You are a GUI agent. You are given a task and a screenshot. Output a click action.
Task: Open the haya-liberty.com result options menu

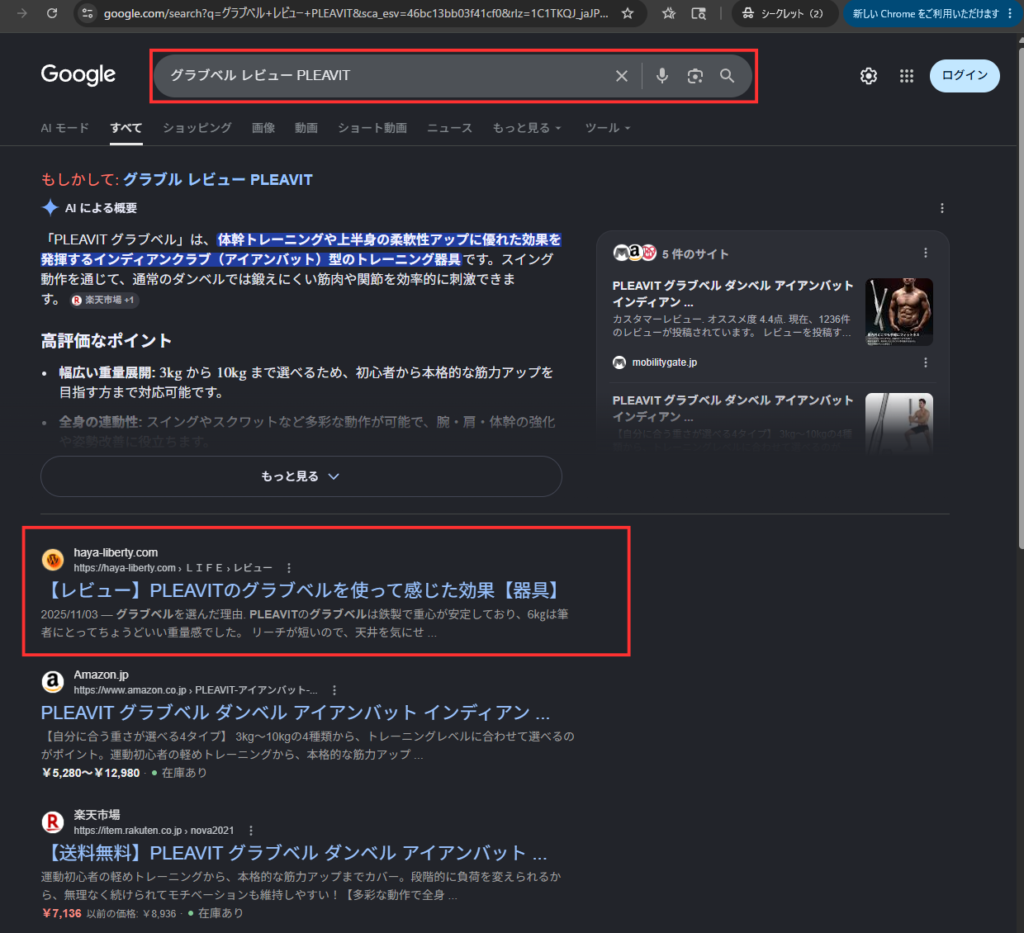(x=289, y=568)
